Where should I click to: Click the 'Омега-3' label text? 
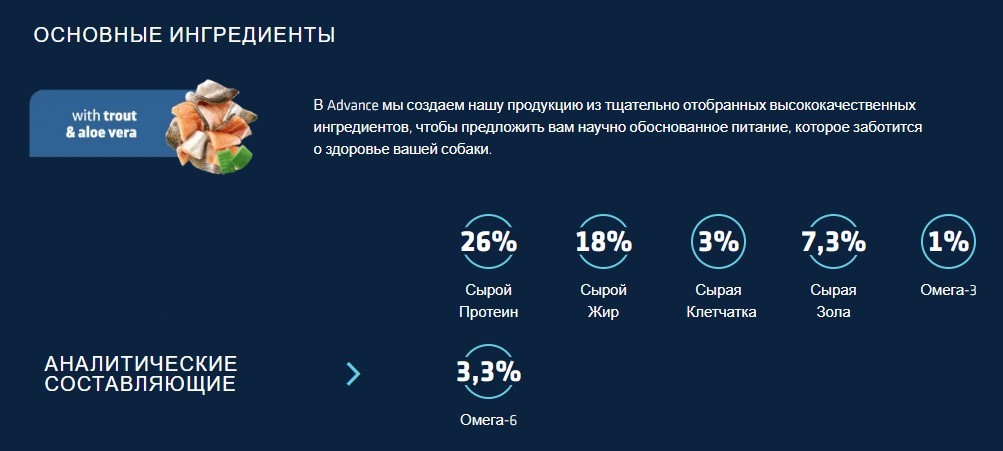(948, 291)
